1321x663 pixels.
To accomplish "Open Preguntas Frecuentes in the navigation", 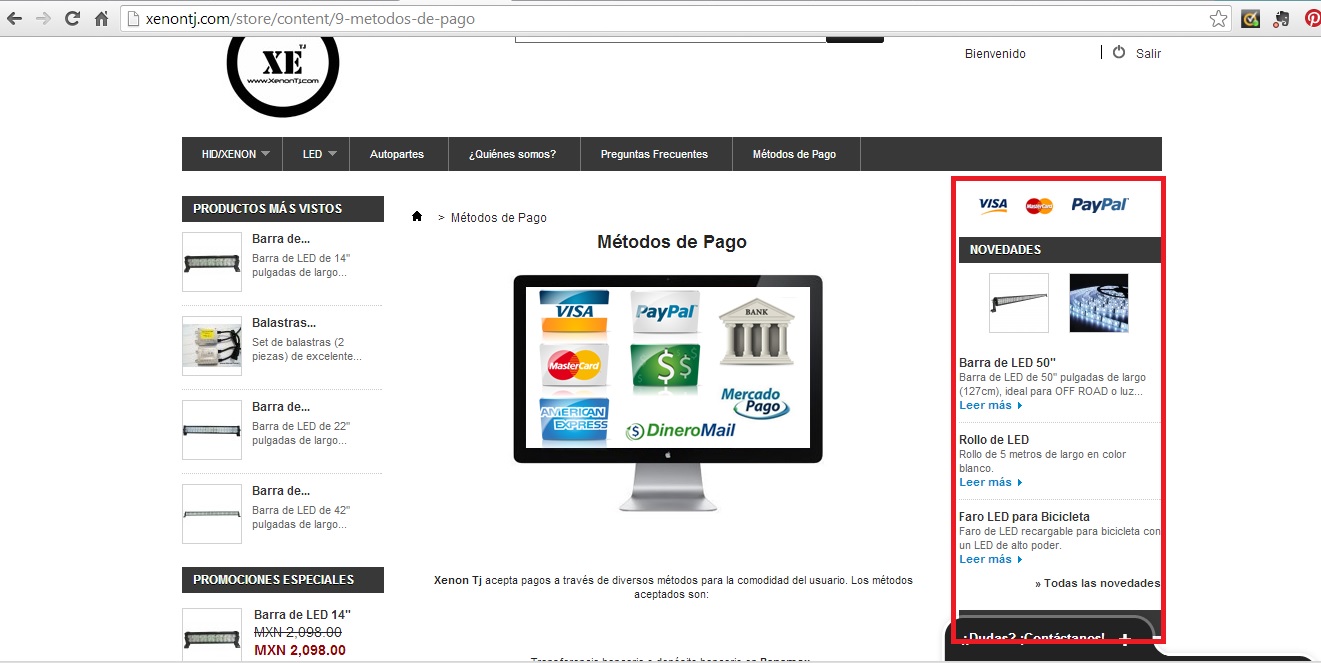I will pyautogui.click(x=654, y=154).
